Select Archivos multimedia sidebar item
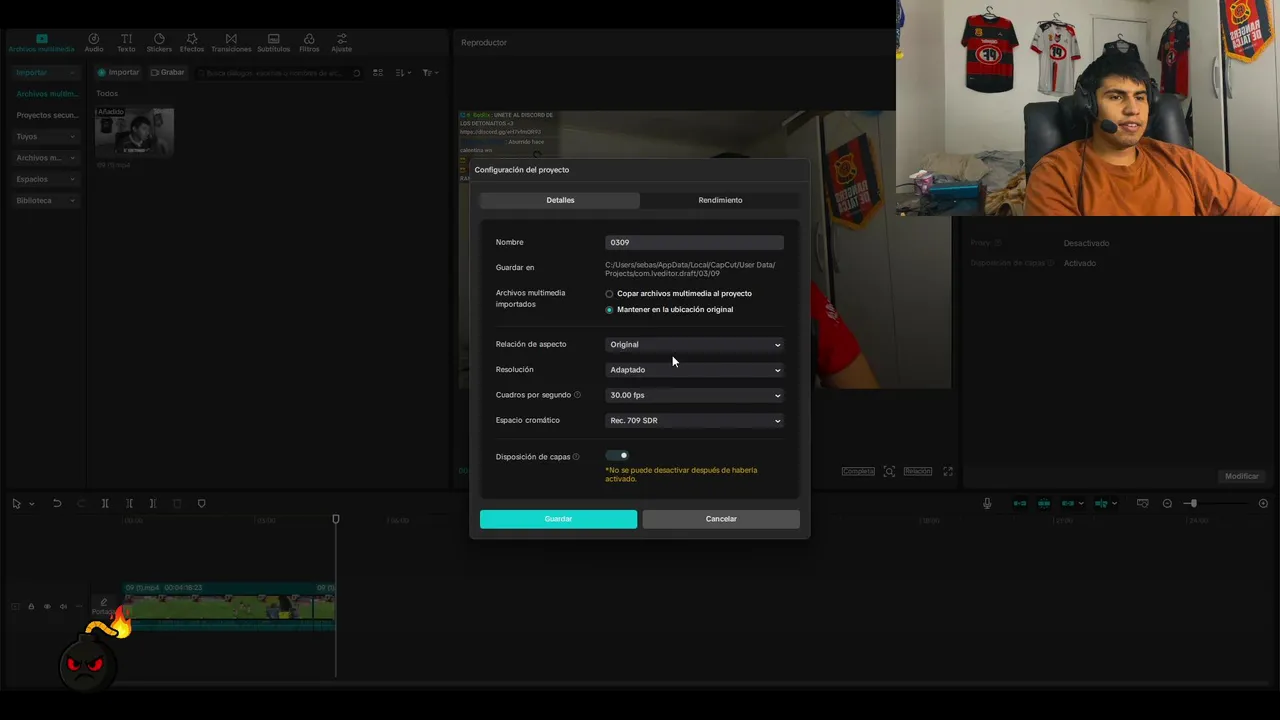The width and height of the screenshot is (1280, 720). point(45,94)
